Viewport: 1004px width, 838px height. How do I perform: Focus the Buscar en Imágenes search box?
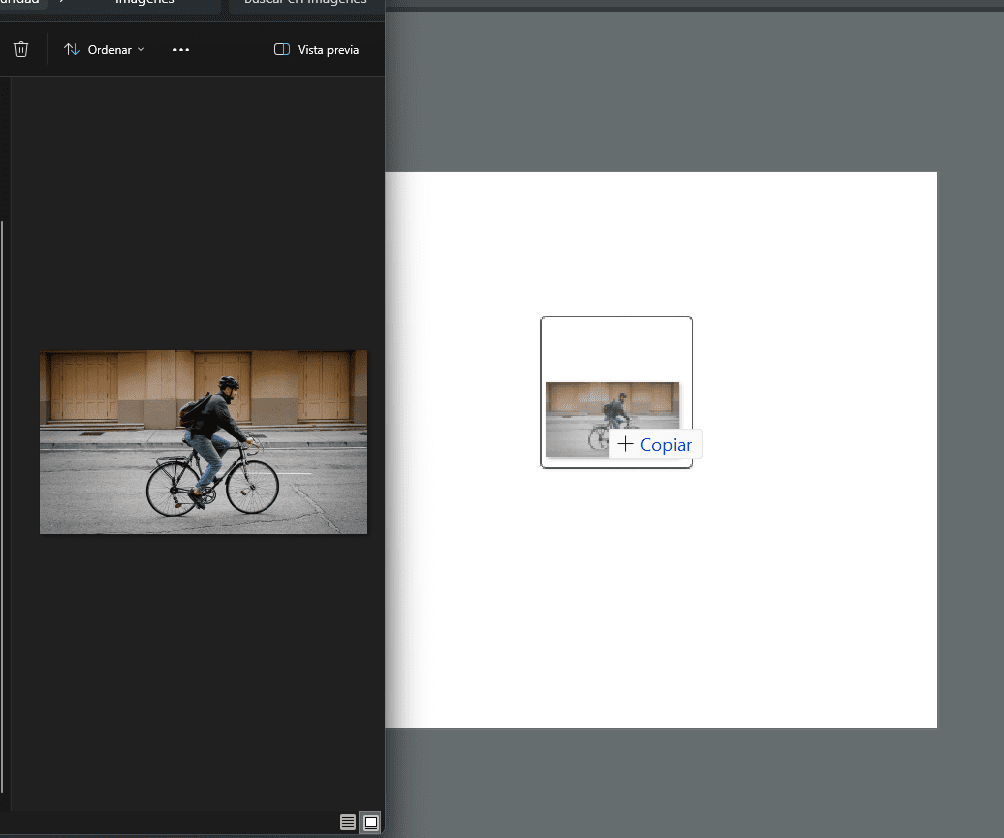tap(305, 4)
